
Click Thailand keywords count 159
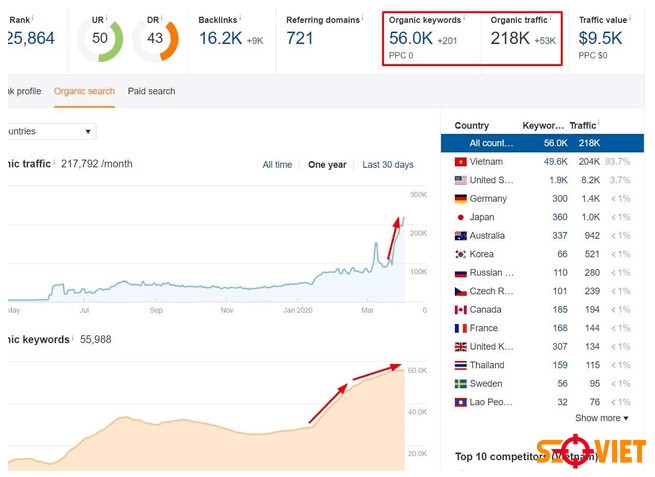[x=560, y=365]
